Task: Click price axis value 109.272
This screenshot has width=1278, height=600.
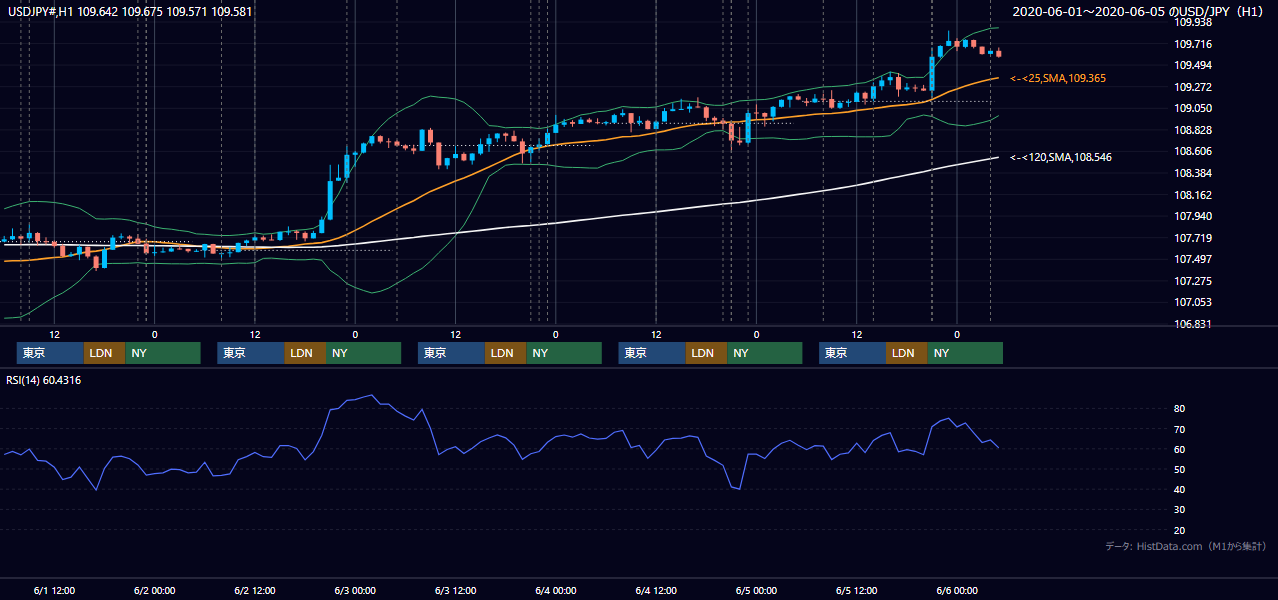Action: (1193, 87)
